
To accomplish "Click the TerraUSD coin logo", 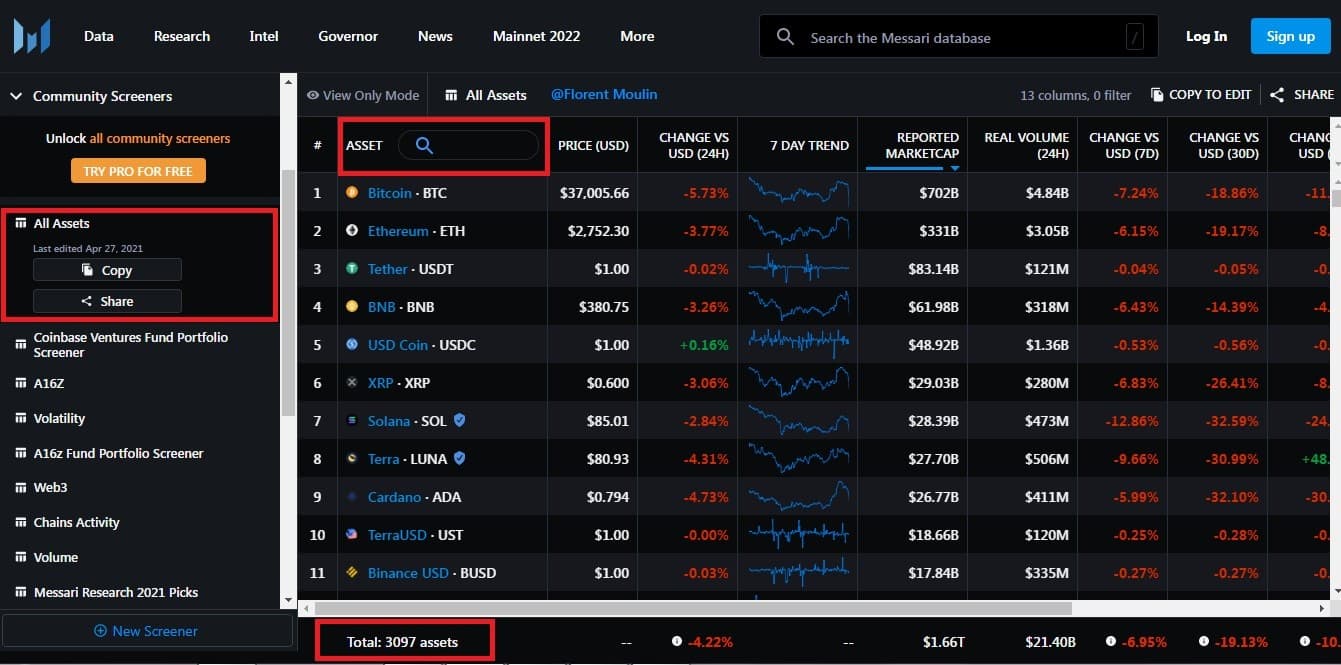I will [x=352, y=535].
